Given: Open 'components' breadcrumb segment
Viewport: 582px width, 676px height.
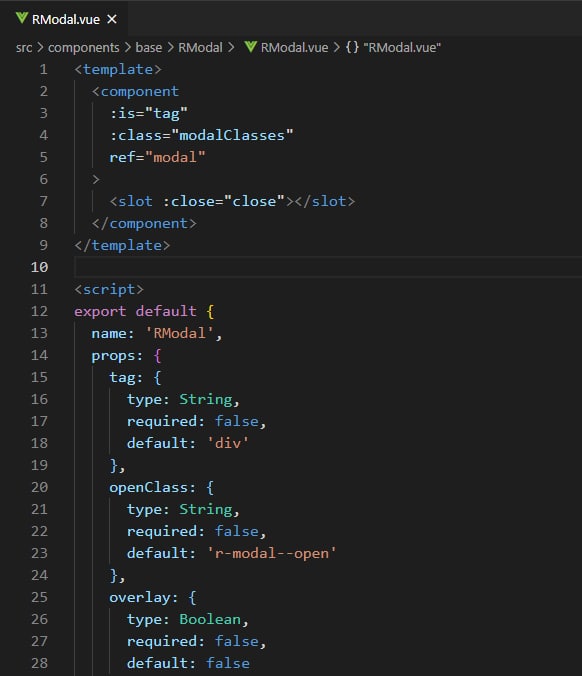Looking at the screenshot, I should click(x=84, y=47).
